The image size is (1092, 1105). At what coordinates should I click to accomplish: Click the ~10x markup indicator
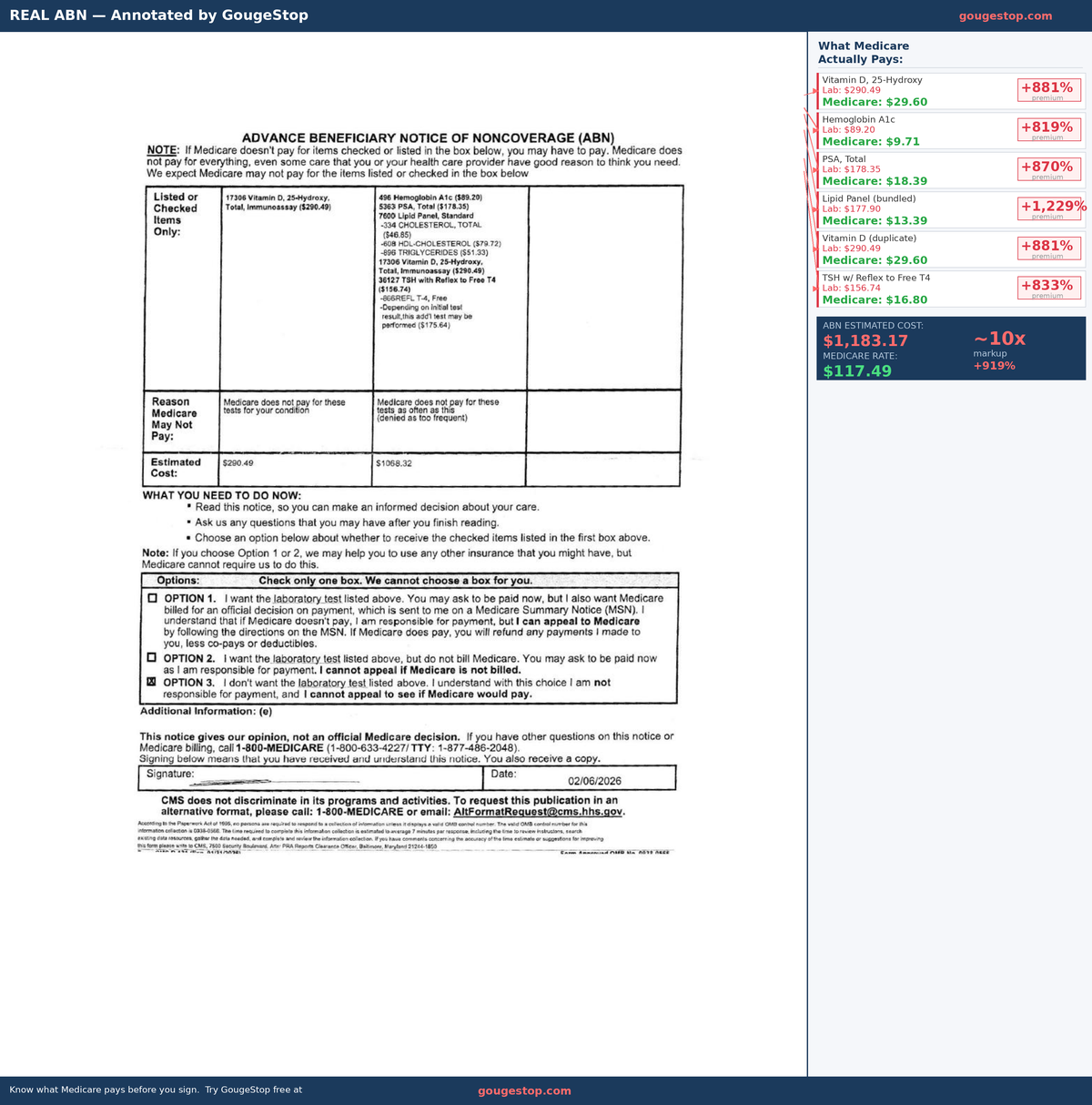(x=999, y=338)
